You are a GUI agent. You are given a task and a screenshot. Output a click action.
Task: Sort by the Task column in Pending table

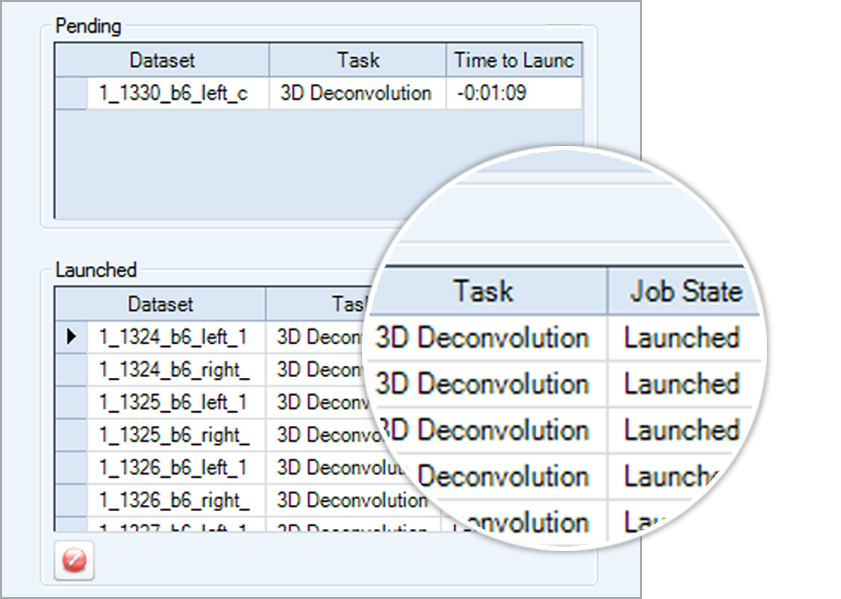[x=356, y=60]
